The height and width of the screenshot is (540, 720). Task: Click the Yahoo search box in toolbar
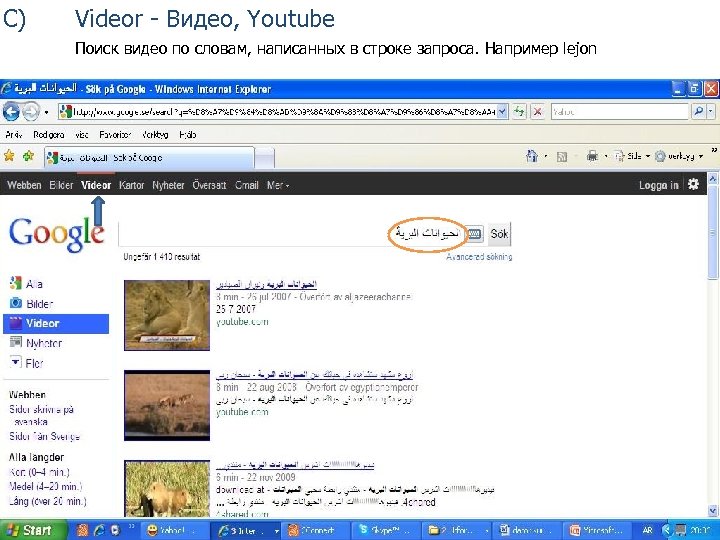pyautogui.click(x=620, y=112)
